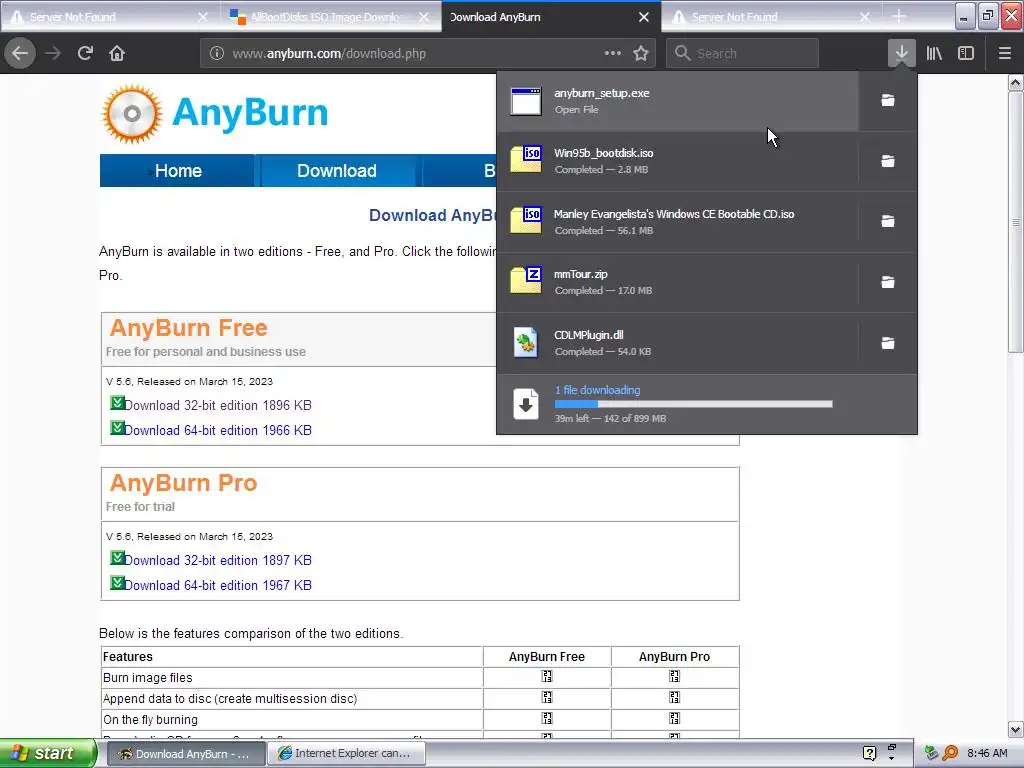Go back with the back arrow button
The height and width of the screenshot is (768, 1024).
tap(20, 53)
